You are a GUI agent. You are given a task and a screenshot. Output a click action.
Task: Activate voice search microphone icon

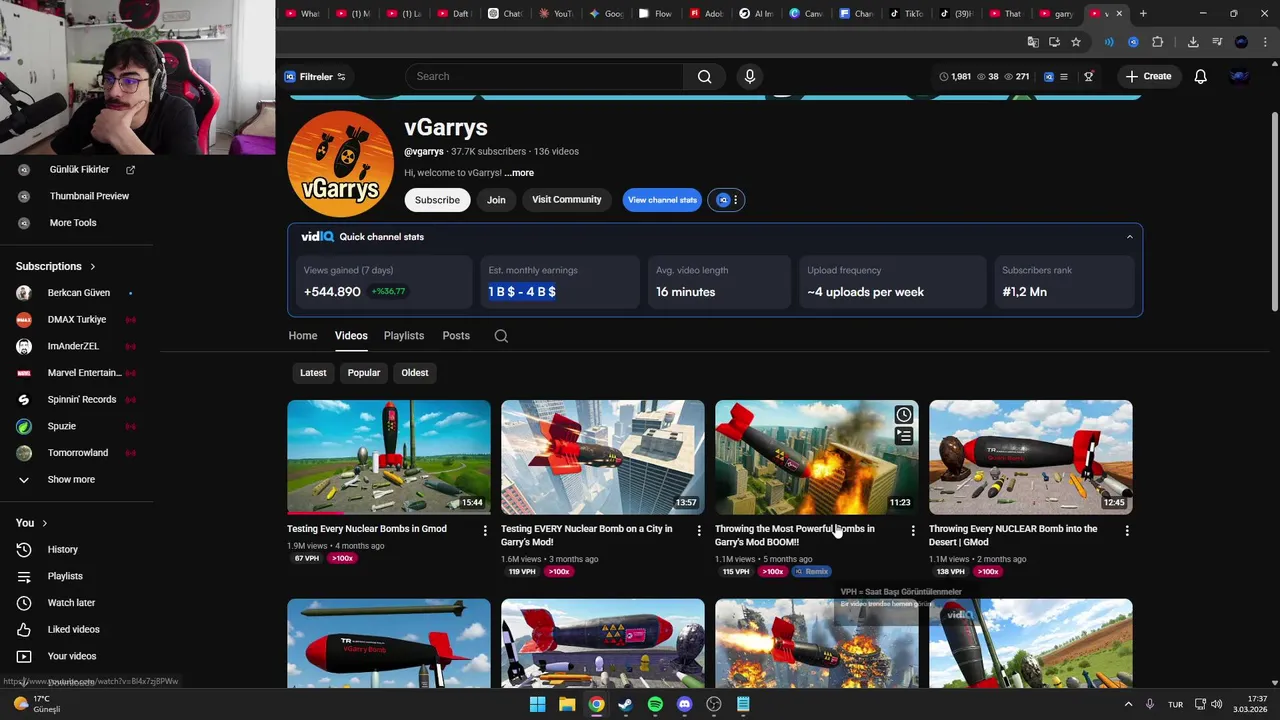(x=750, y=76)
